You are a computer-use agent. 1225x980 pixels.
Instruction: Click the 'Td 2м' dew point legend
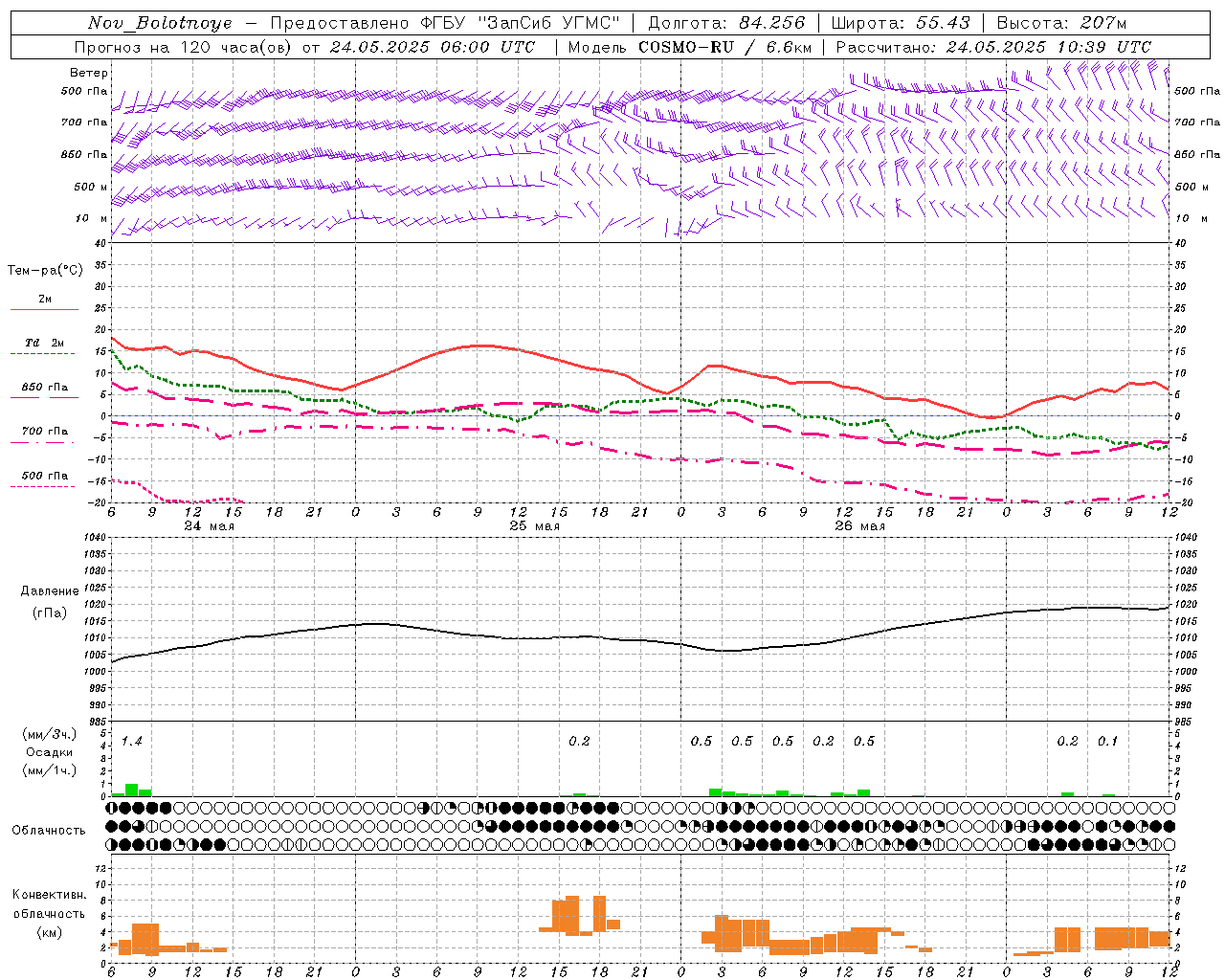tap(45, 343)
